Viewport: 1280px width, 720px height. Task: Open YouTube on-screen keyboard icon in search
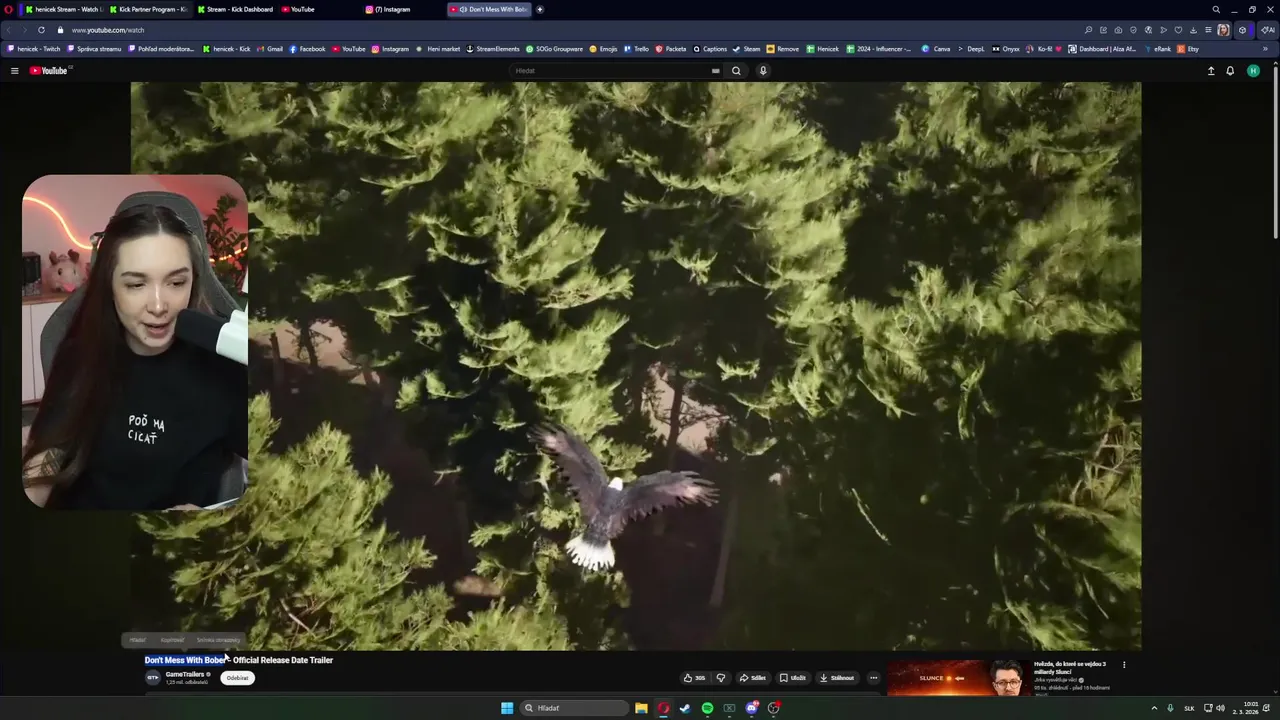(x=715, y=70)
